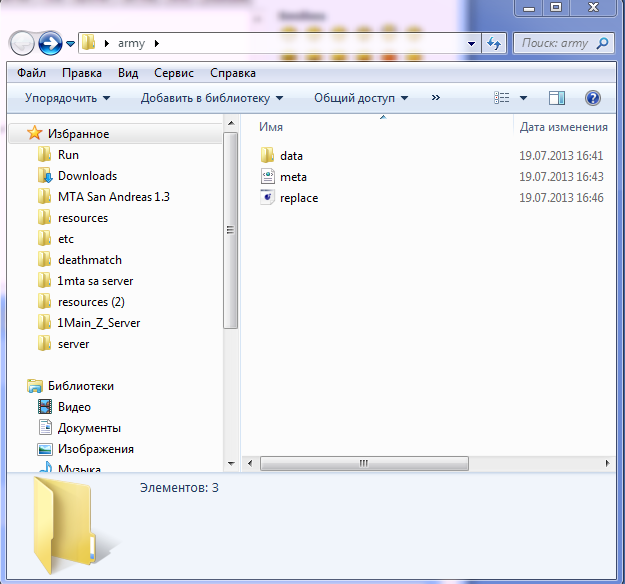Image resolution: width=625 pixels, height=584 pixels.
Task: Open the 1mta sa server favorite
Action: 95,281
